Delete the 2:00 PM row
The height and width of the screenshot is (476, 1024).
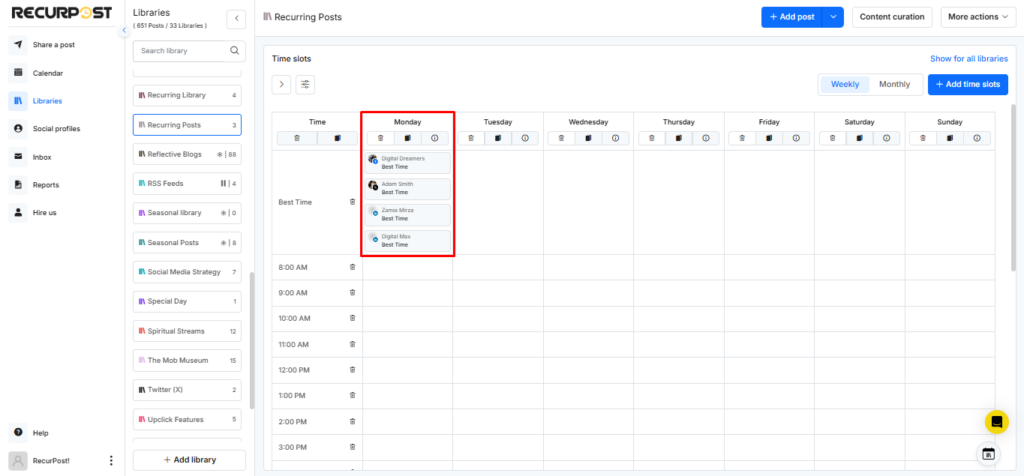point(353,421)
